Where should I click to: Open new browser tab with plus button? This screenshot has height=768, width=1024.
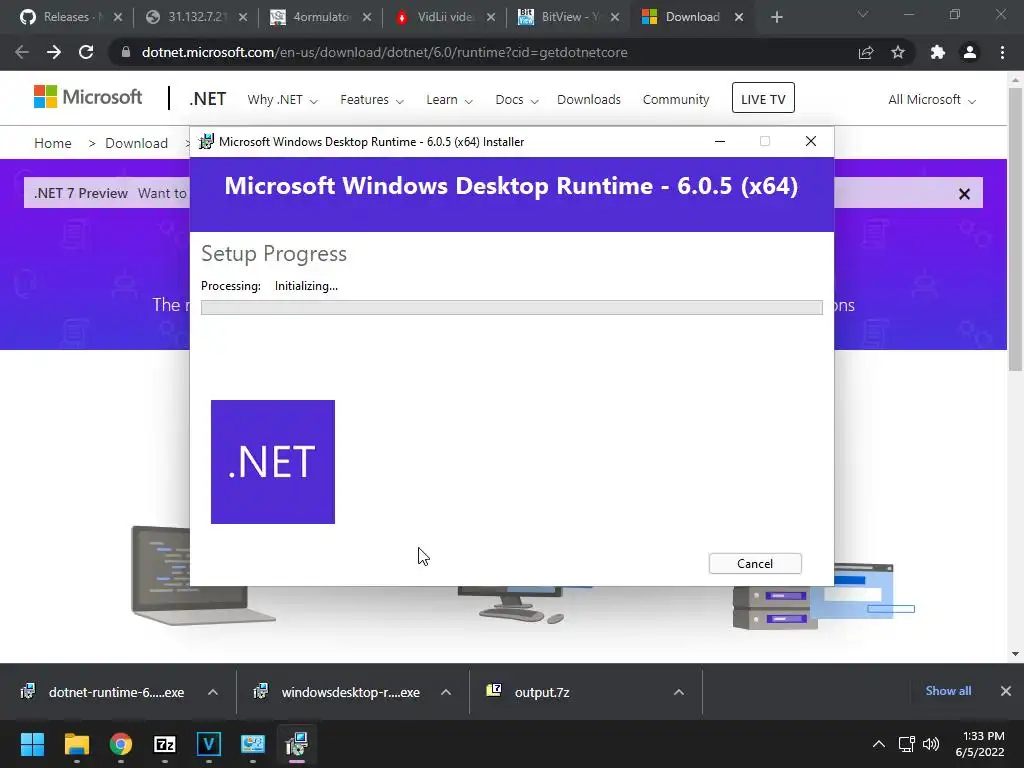pyautogui.click(x=776, y=18)
